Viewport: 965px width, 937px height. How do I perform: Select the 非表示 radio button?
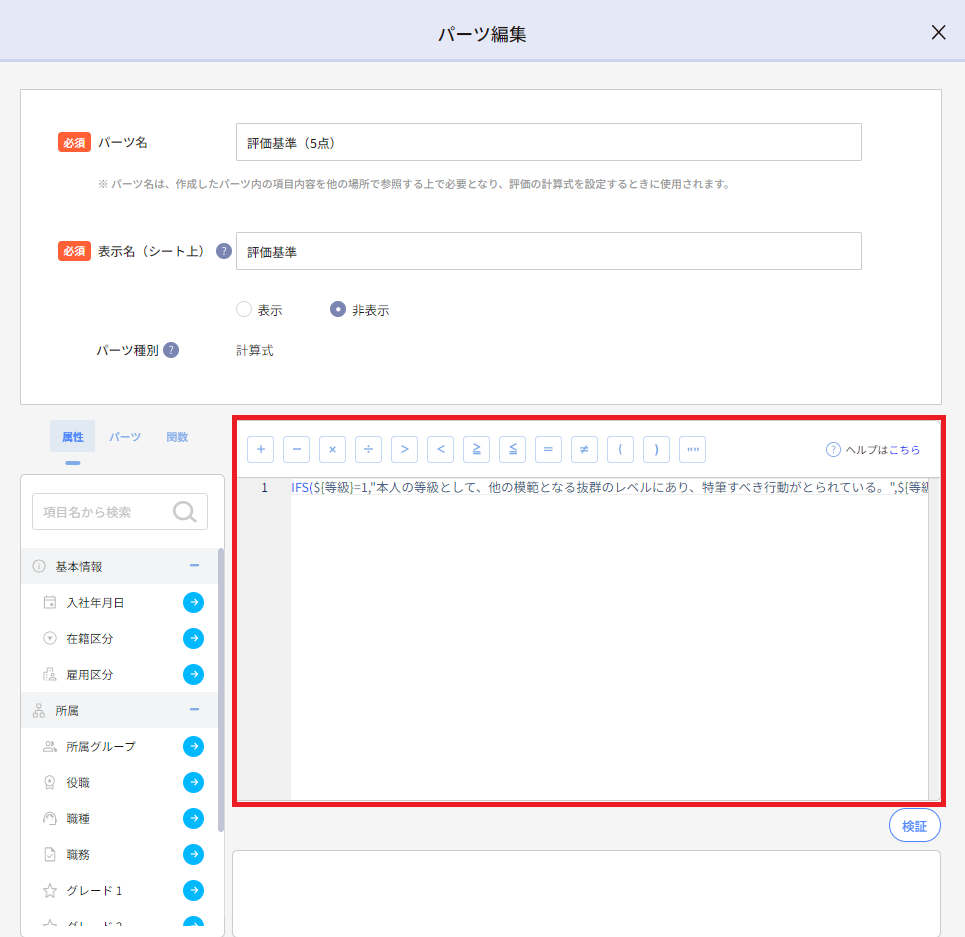click(x=338, y=310)
